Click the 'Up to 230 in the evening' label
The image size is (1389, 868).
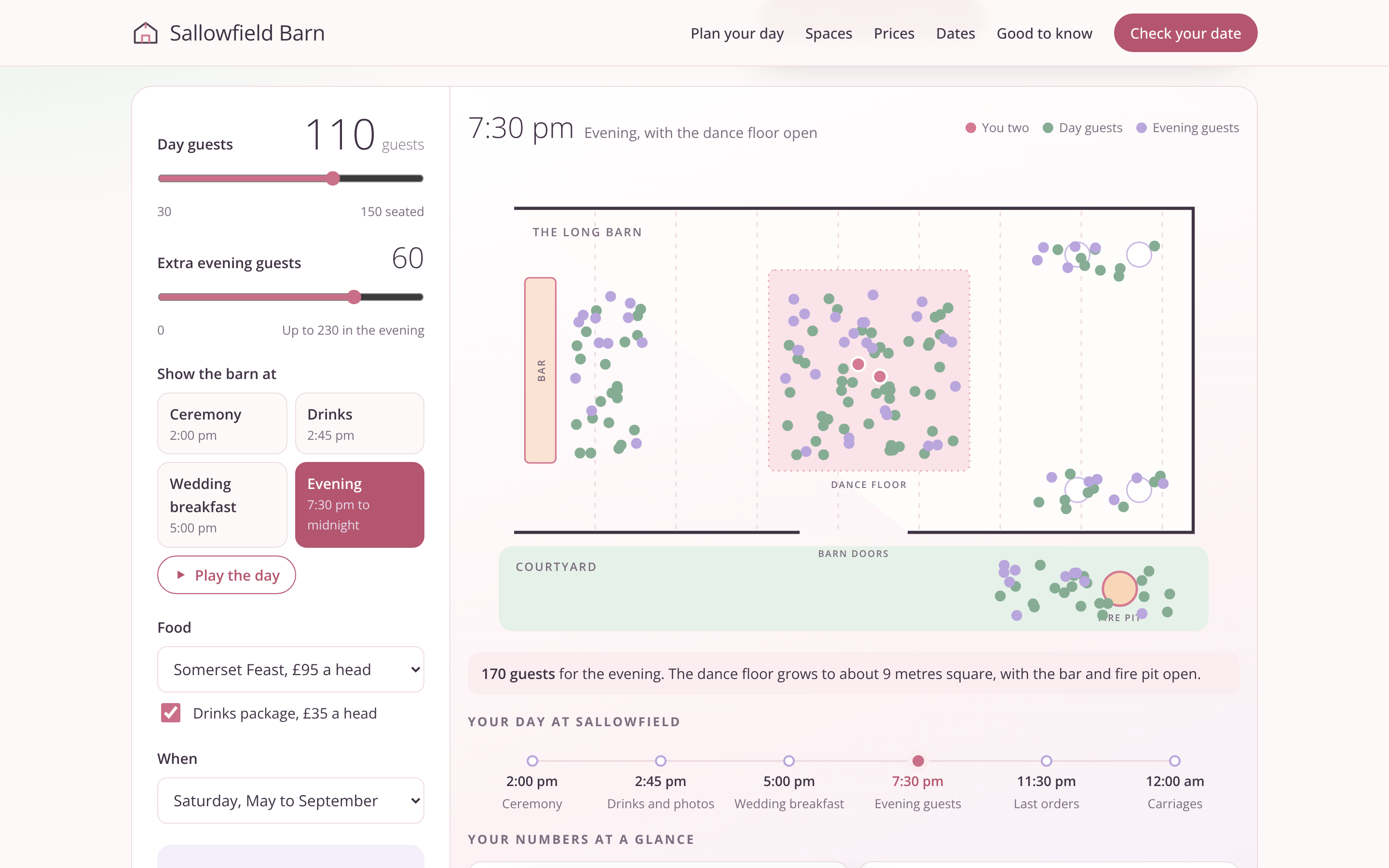click(353, 330)
